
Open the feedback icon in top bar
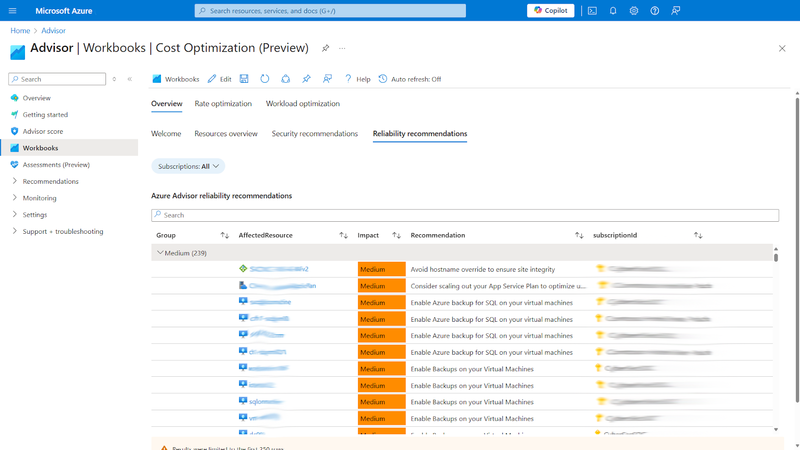point(676,11)
